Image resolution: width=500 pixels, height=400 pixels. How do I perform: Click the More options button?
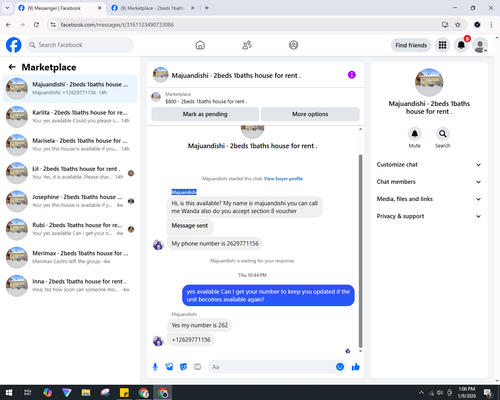(310, 114)
